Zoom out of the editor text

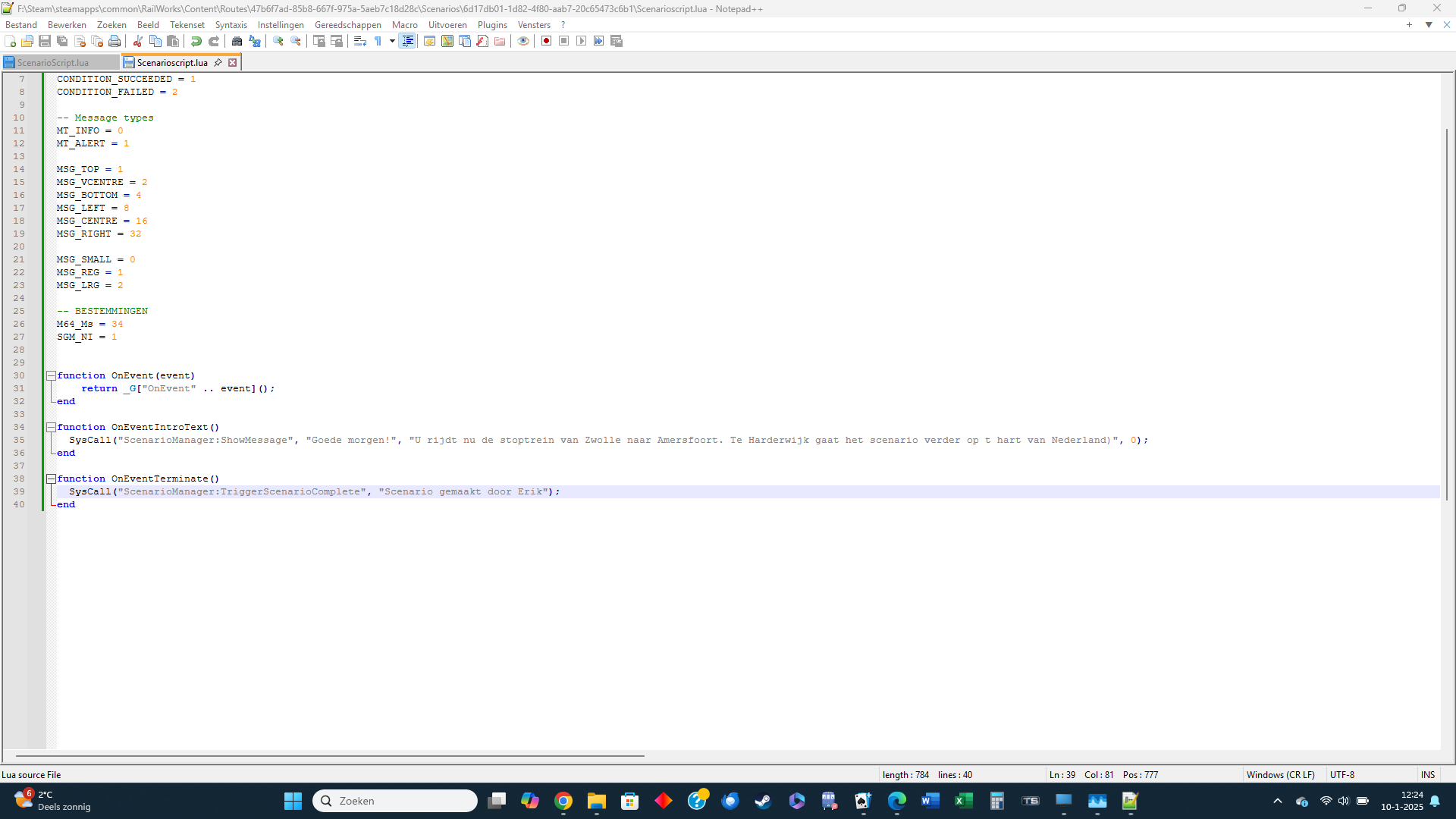pyautogui.click(x=296, y=41)
